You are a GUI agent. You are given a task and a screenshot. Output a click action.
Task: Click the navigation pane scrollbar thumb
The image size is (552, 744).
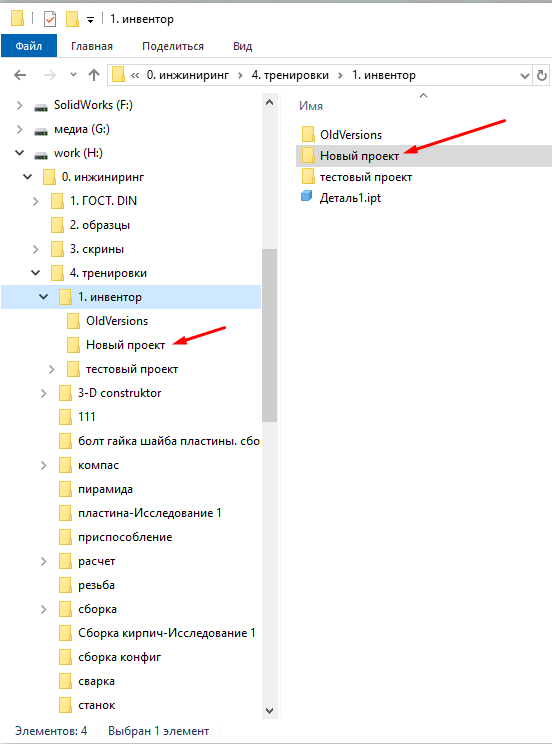(x=270, y=335)
